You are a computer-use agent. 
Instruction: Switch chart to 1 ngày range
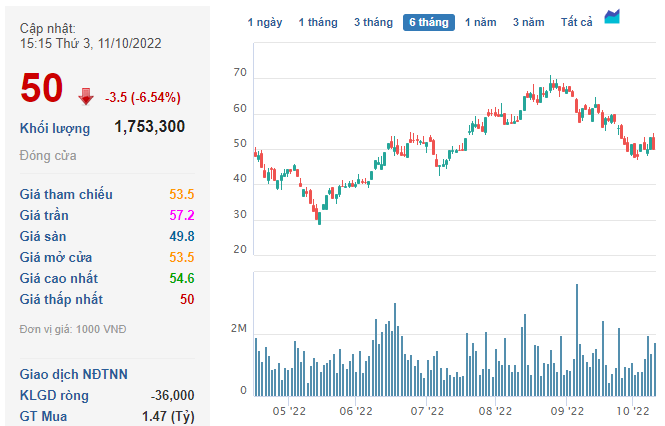[x=265, y=22]
